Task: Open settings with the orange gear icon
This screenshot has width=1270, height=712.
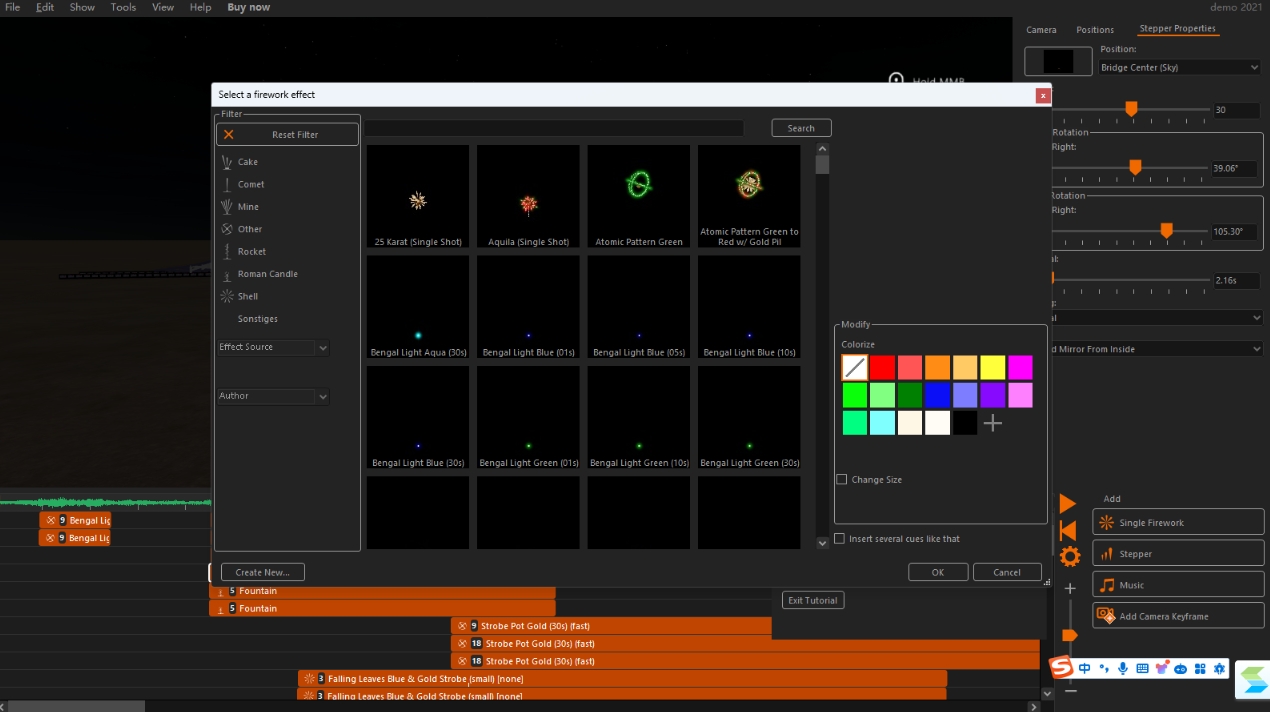Action: tap(1069, 557)
